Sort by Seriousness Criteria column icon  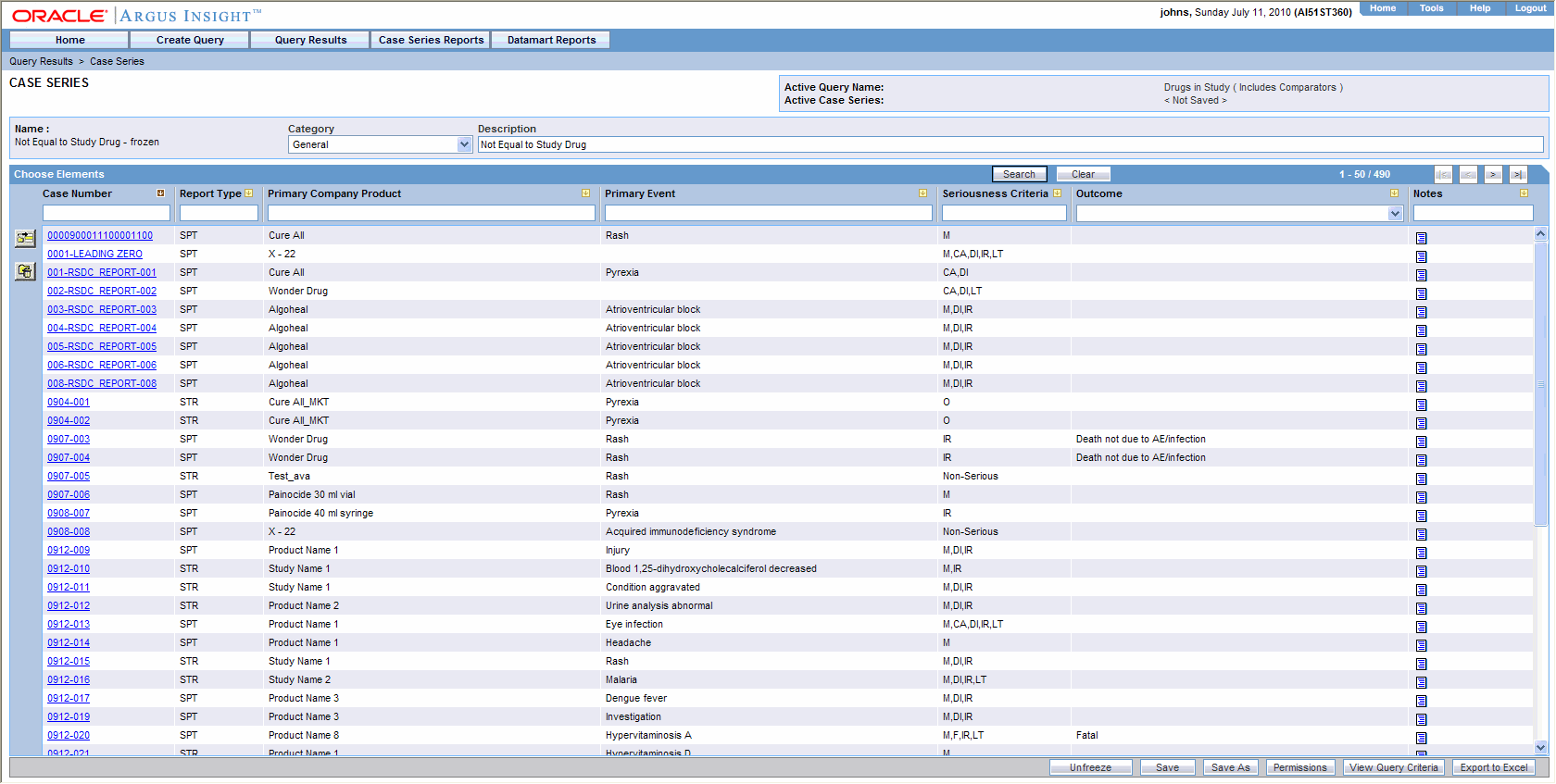point(1057,193)
